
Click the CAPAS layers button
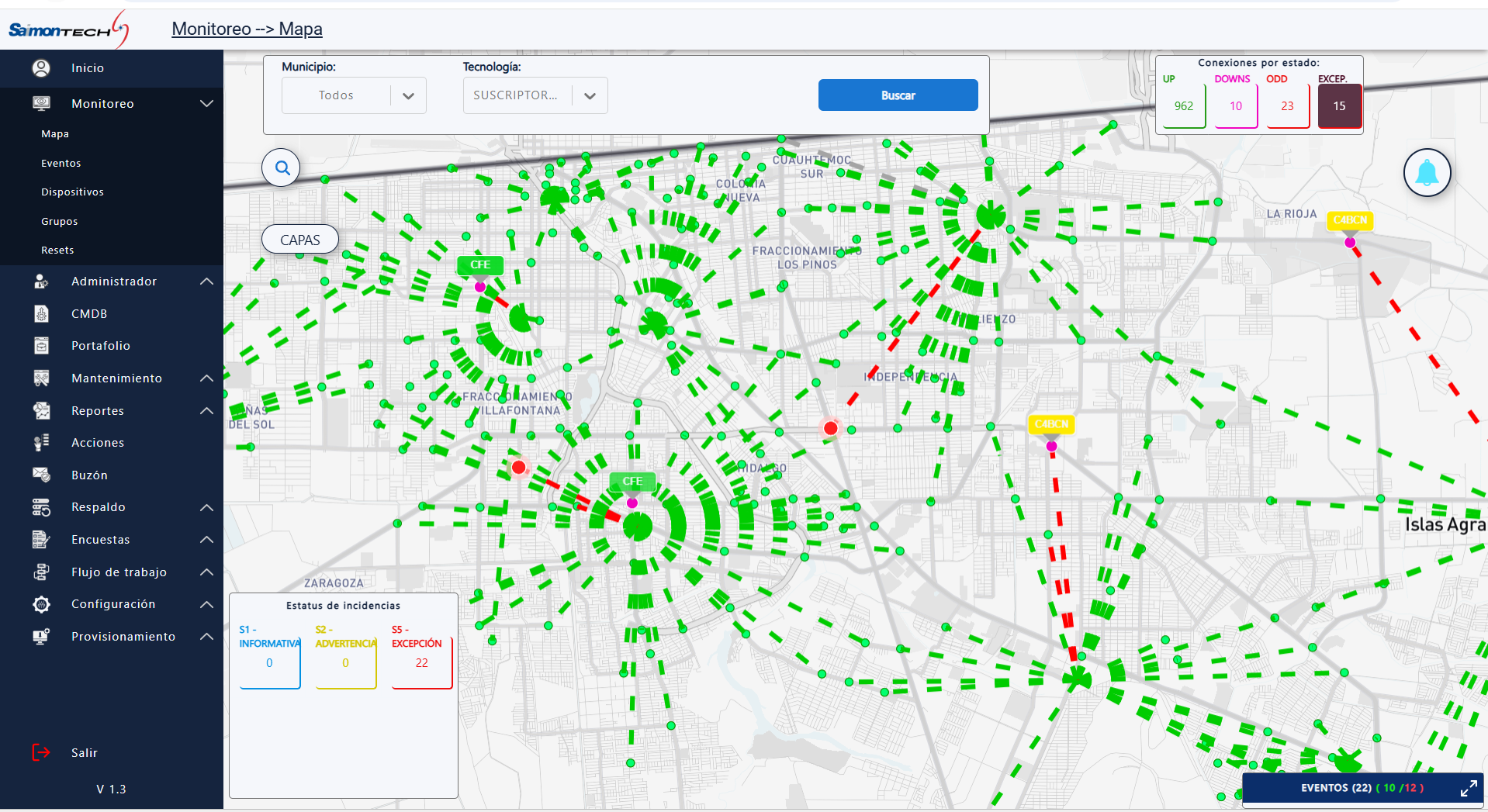click(x=300, y=240)
